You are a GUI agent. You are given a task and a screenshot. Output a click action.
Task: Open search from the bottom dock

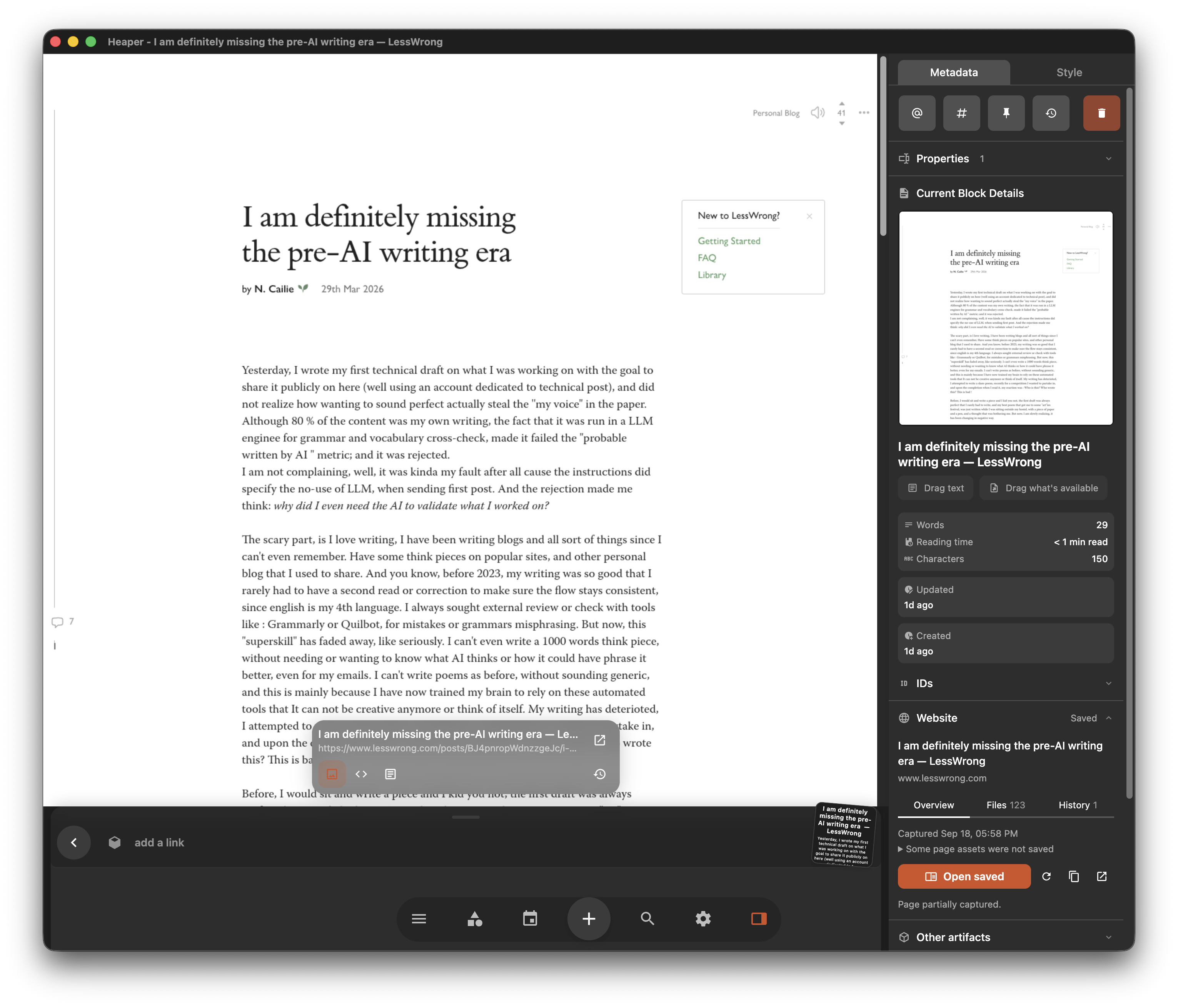click(647, 918)
